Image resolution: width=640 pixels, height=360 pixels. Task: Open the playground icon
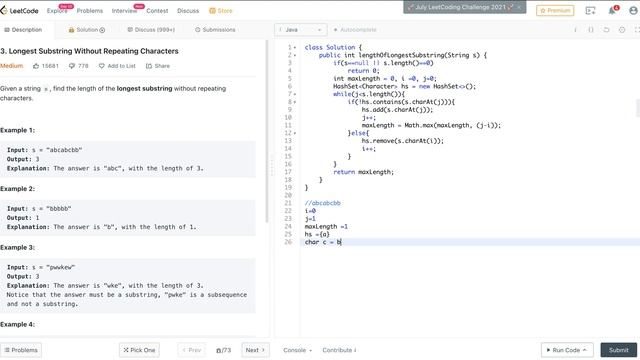pos(590,11)
